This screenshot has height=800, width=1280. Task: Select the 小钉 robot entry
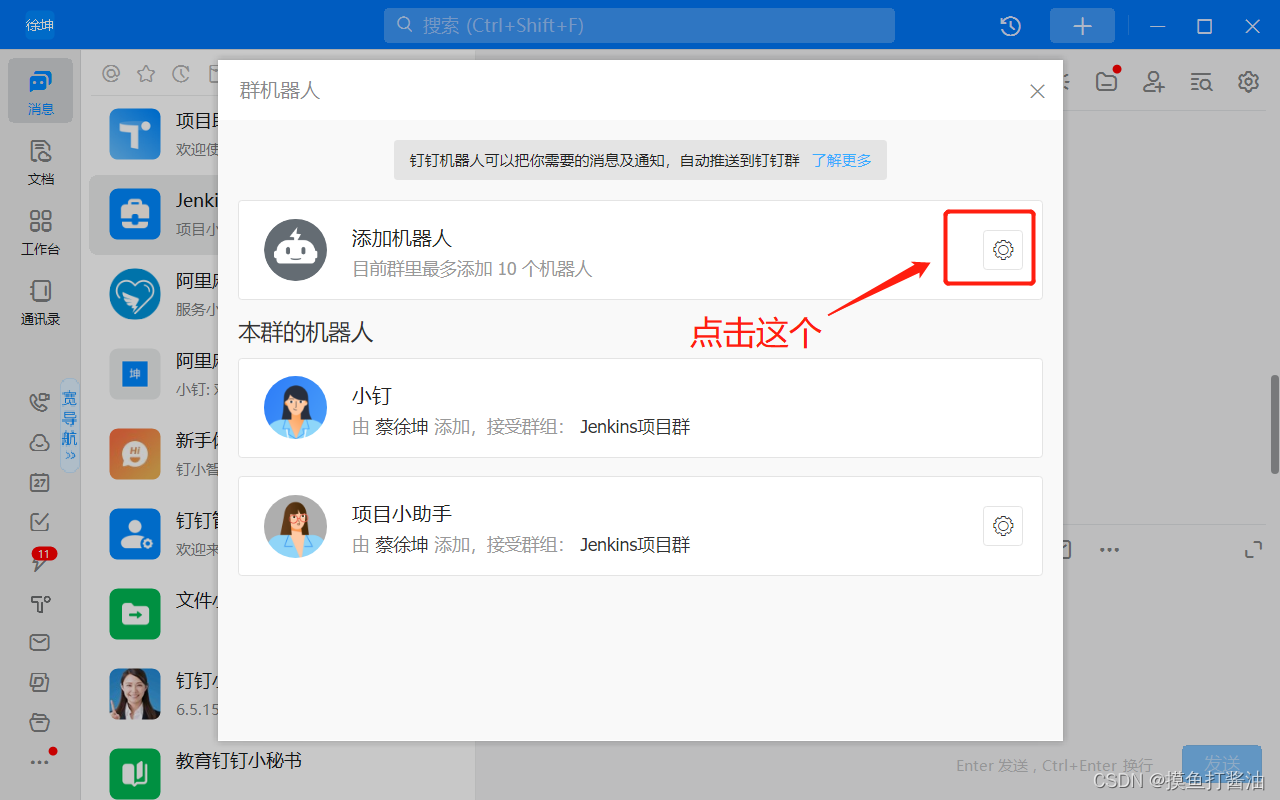pyautogui.click(x=640, y=408)
